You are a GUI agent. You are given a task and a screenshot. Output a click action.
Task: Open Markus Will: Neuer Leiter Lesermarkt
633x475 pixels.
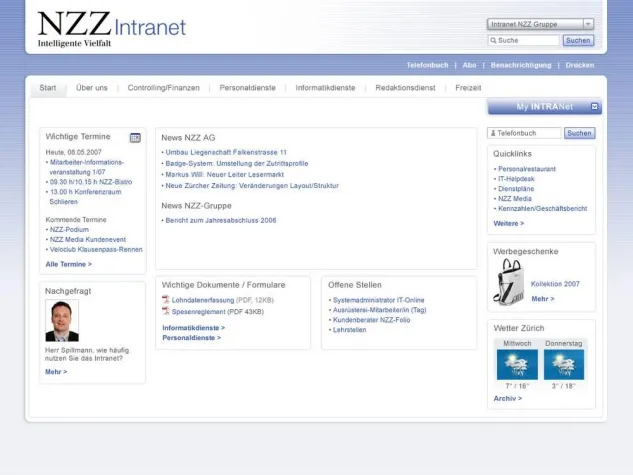pos(224,174)
